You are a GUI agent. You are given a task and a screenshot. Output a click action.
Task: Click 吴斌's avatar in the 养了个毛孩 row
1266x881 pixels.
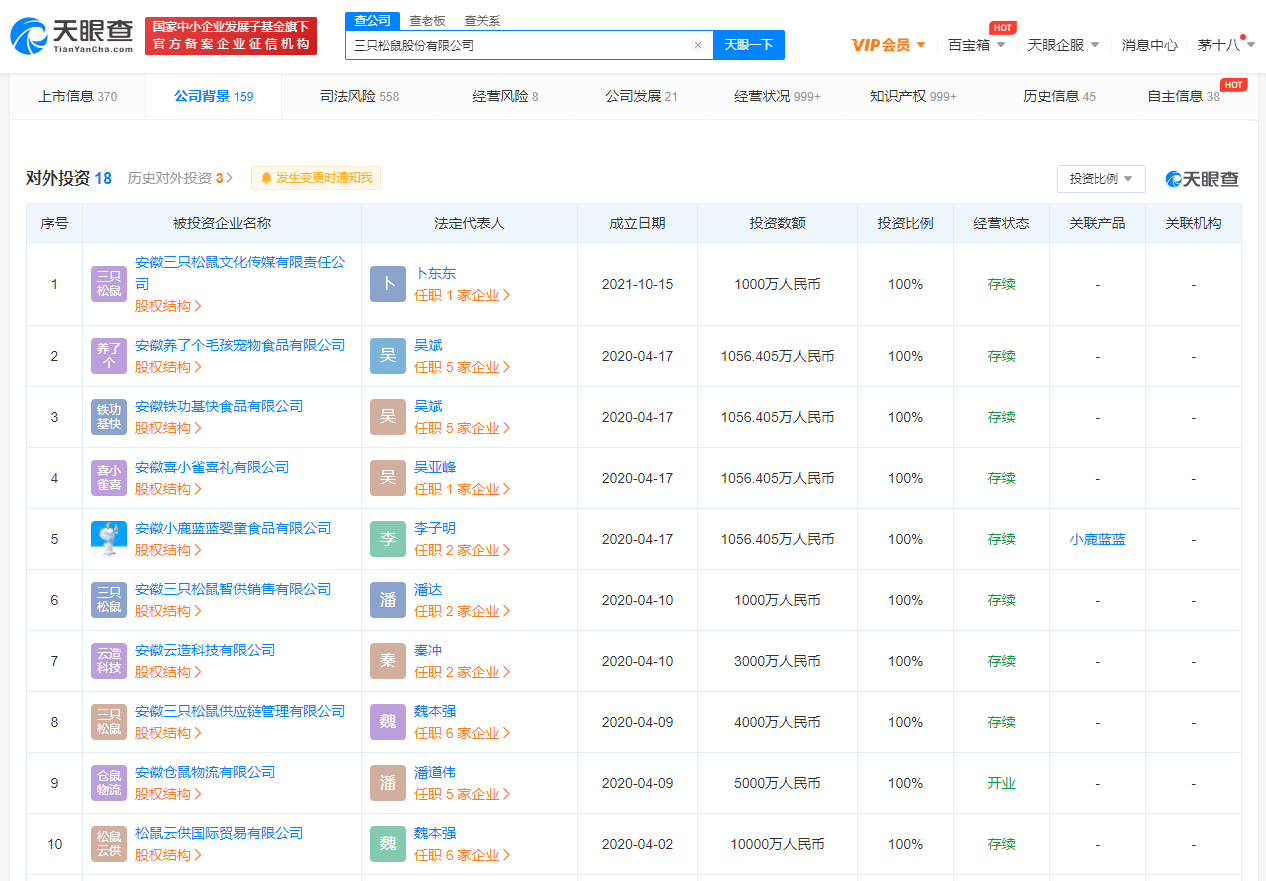388,356
